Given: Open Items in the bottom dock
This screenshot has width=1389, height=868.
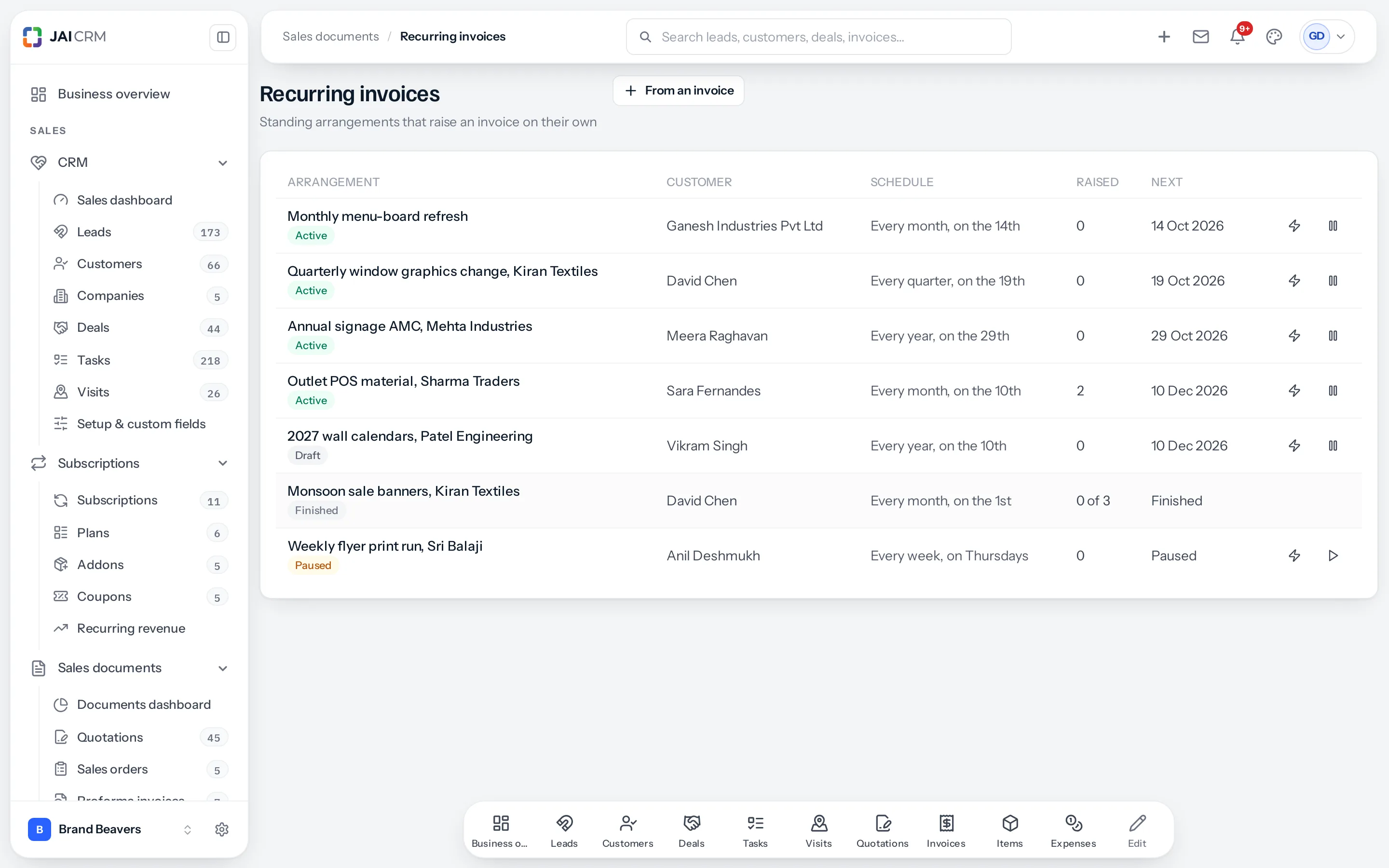Looking at the screenshot, I should pos(1009,830).
